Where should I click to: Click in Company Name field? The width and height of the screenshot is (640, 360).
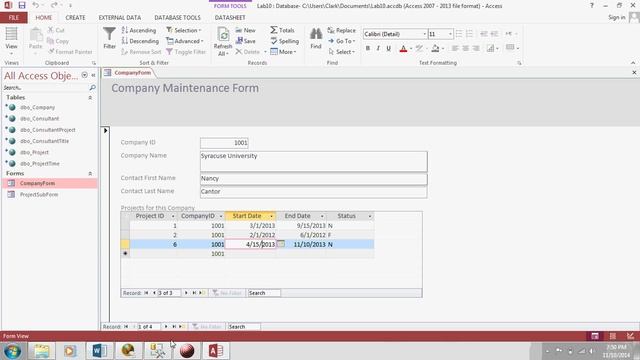(313, 161)
